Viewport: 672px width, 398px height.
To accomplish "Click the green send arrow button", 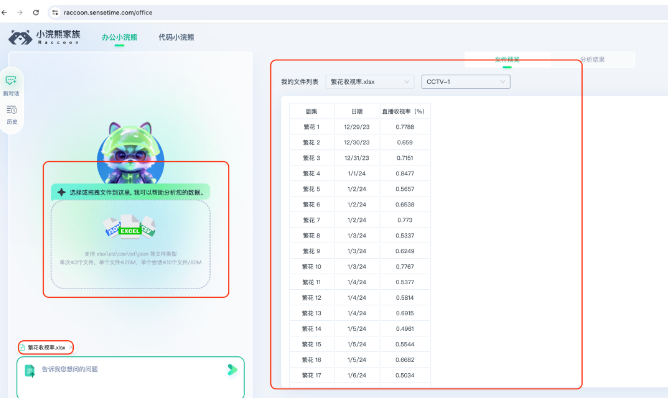I will click(232, 369).
